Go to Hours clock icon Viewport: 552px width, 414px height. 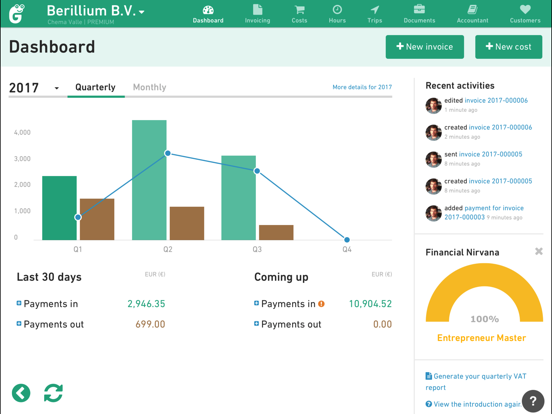click(x=337, y=10)
